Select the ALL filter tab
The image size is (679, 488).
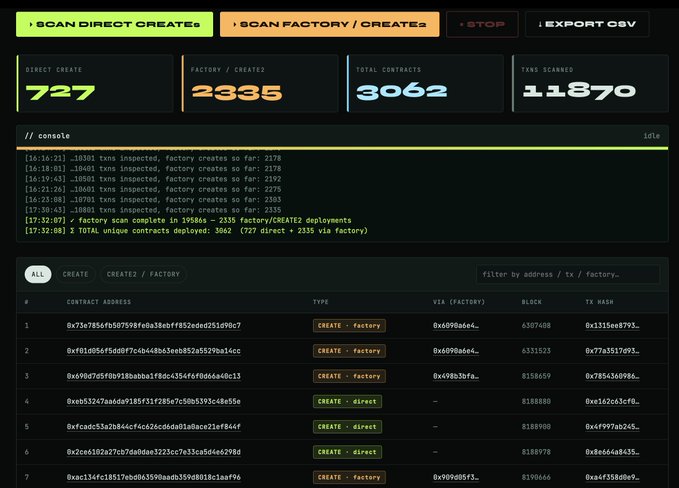pyautogui.click(x=38, y=274)
